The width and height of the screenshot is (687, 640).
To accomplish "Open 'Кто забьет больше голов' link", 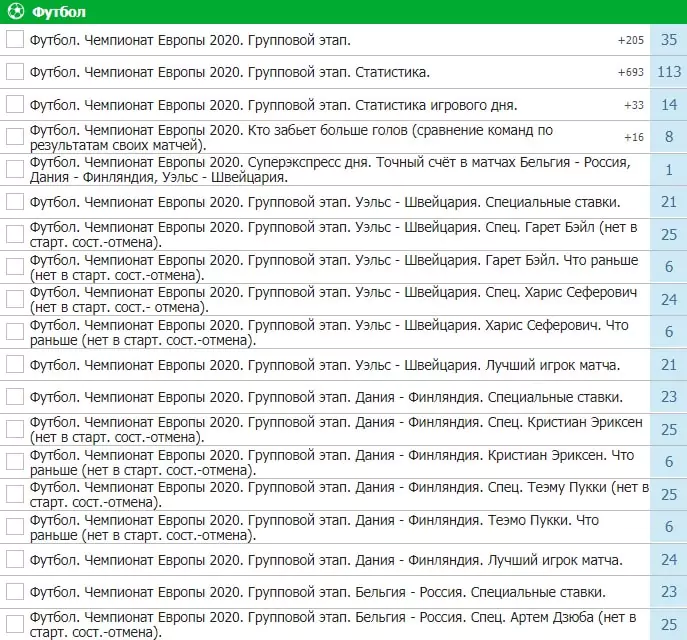I will [291, 137].
